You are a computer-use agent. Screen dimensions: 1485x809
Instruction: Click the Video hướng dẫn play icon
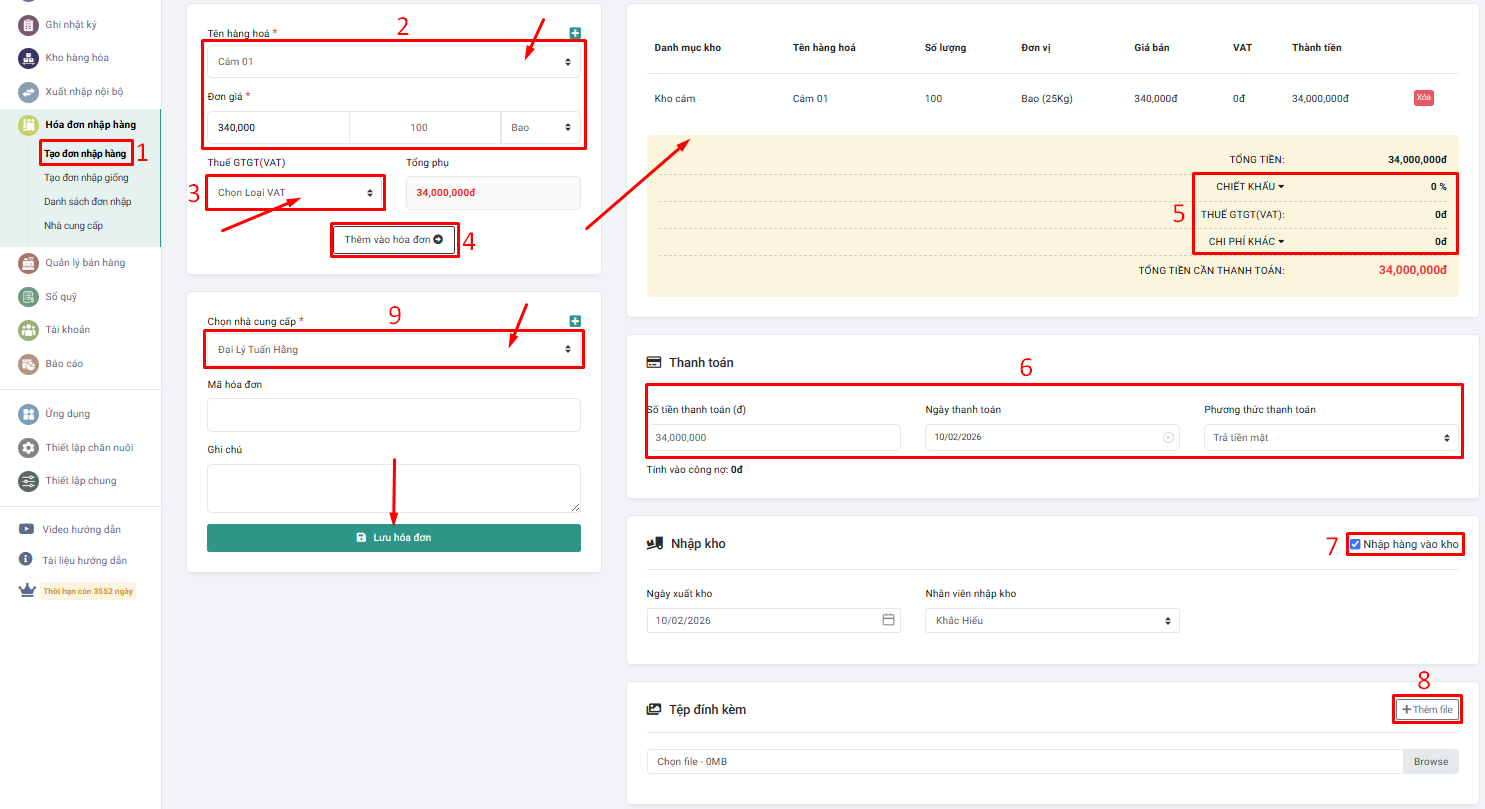click(x=27, y=529)
